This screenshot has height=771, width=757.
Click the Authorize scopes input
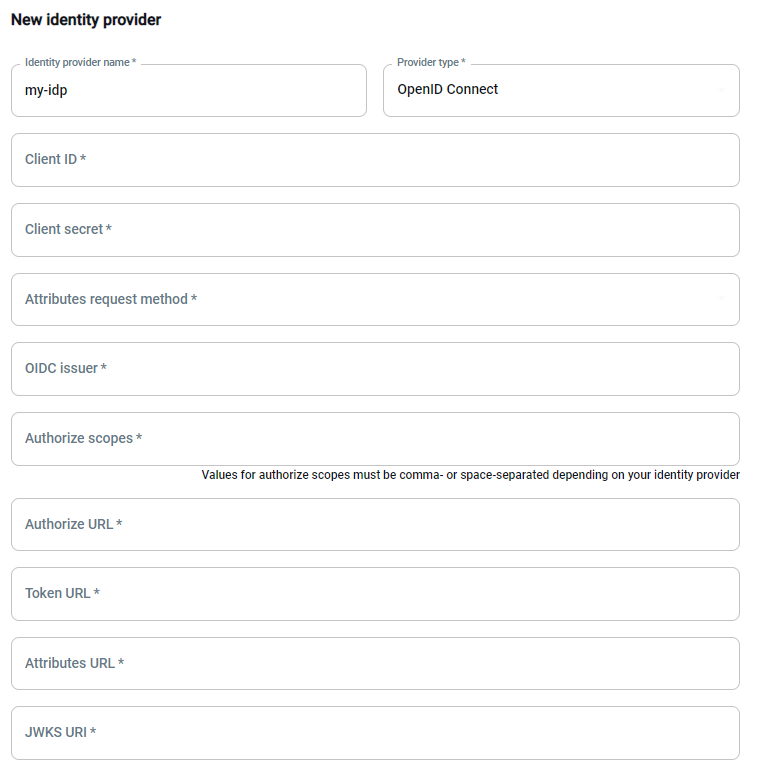click(x=375, y=439)
